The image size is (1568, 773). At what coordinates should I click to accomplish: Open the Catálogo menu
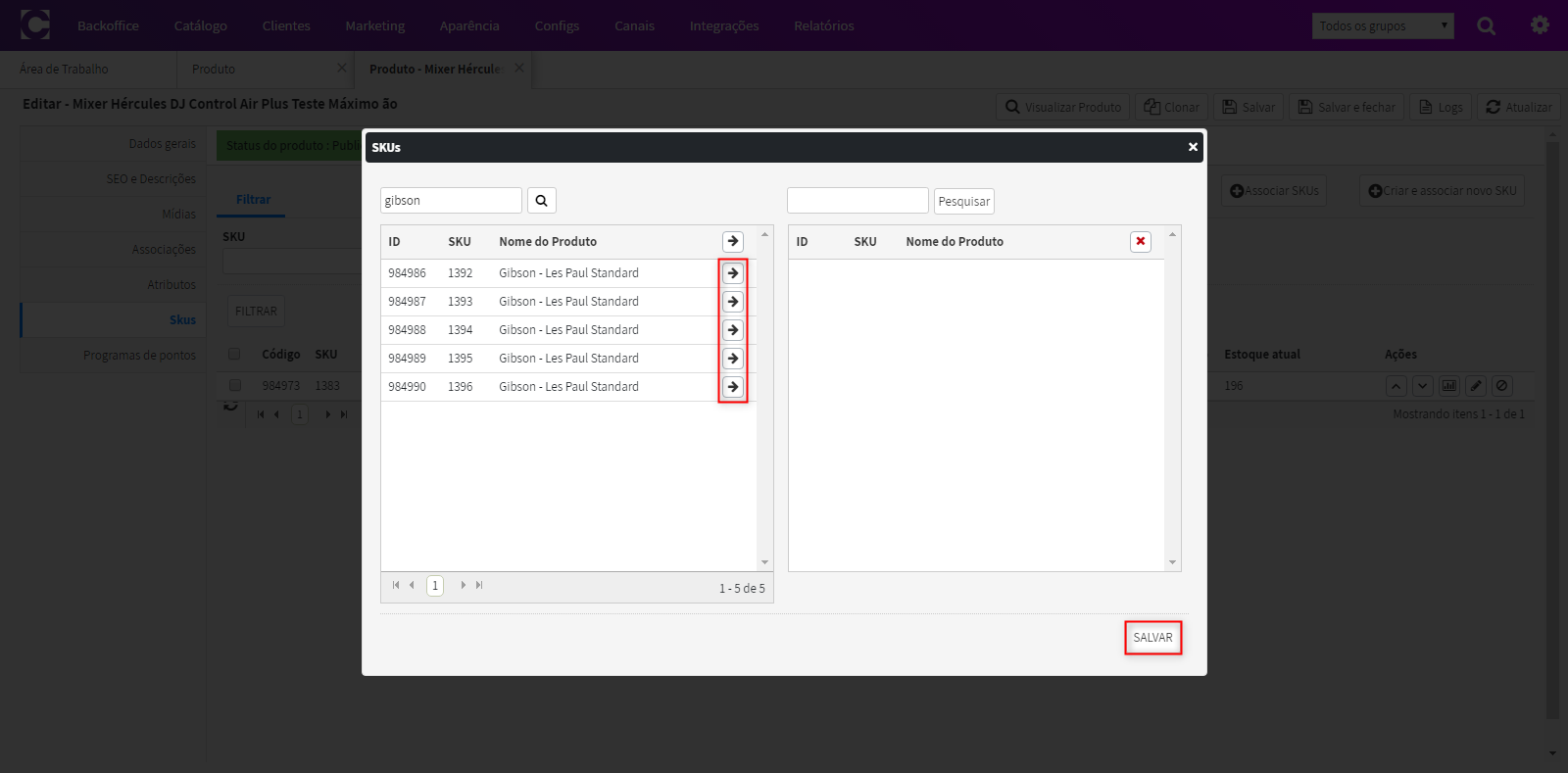200,25
